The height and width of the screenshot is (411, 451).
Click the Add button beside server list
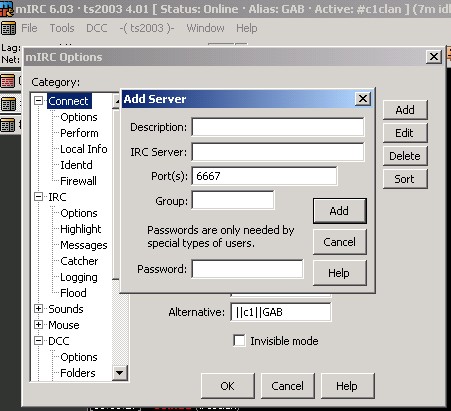coord(405,110)
